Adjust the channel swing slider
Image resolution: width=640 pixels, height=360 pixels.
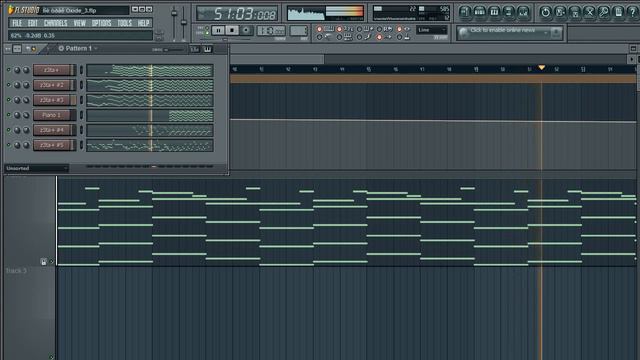174,50
